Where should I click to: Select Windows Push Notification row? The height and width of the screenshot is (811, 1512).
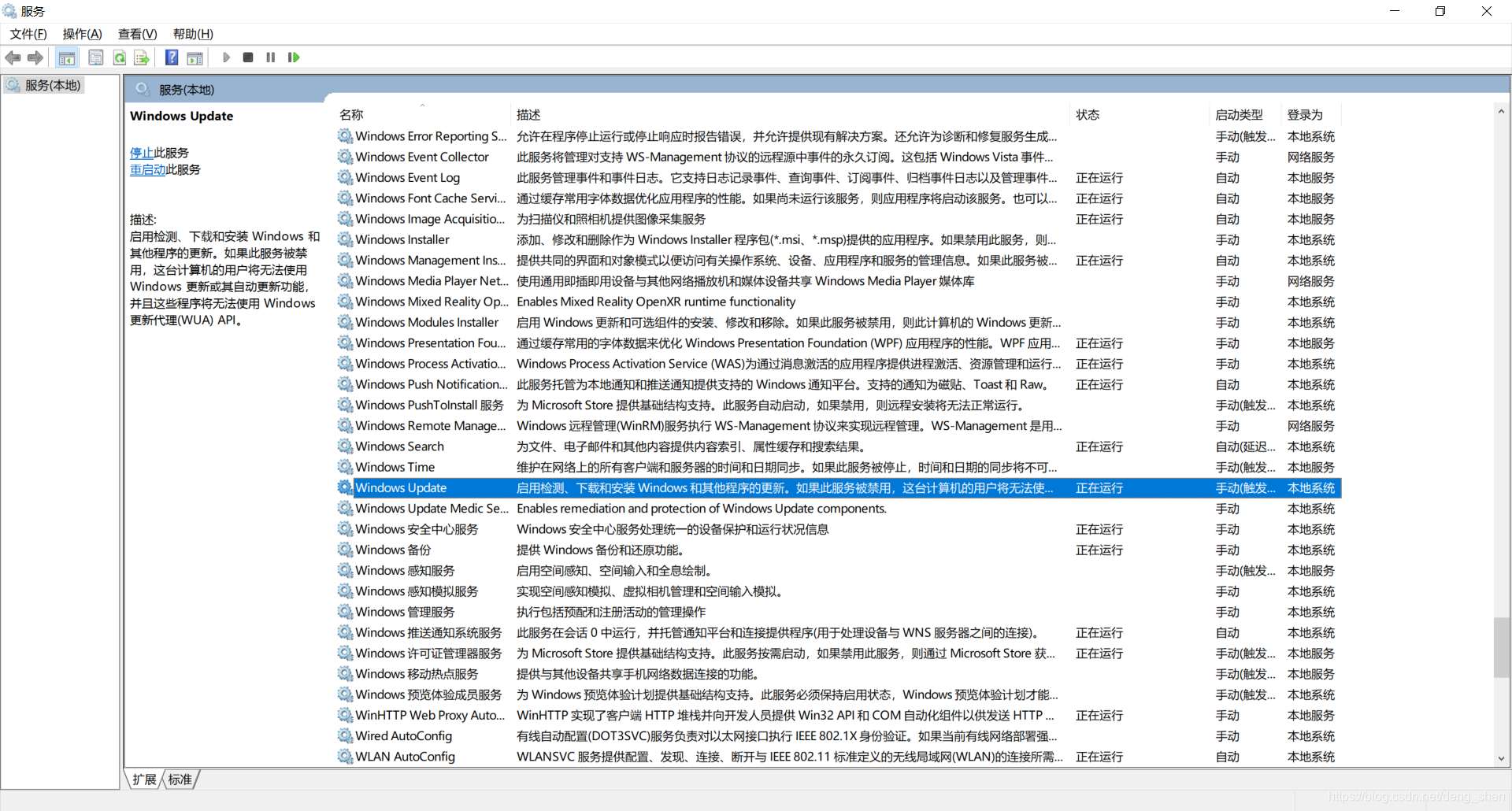[x=839, y=384]
